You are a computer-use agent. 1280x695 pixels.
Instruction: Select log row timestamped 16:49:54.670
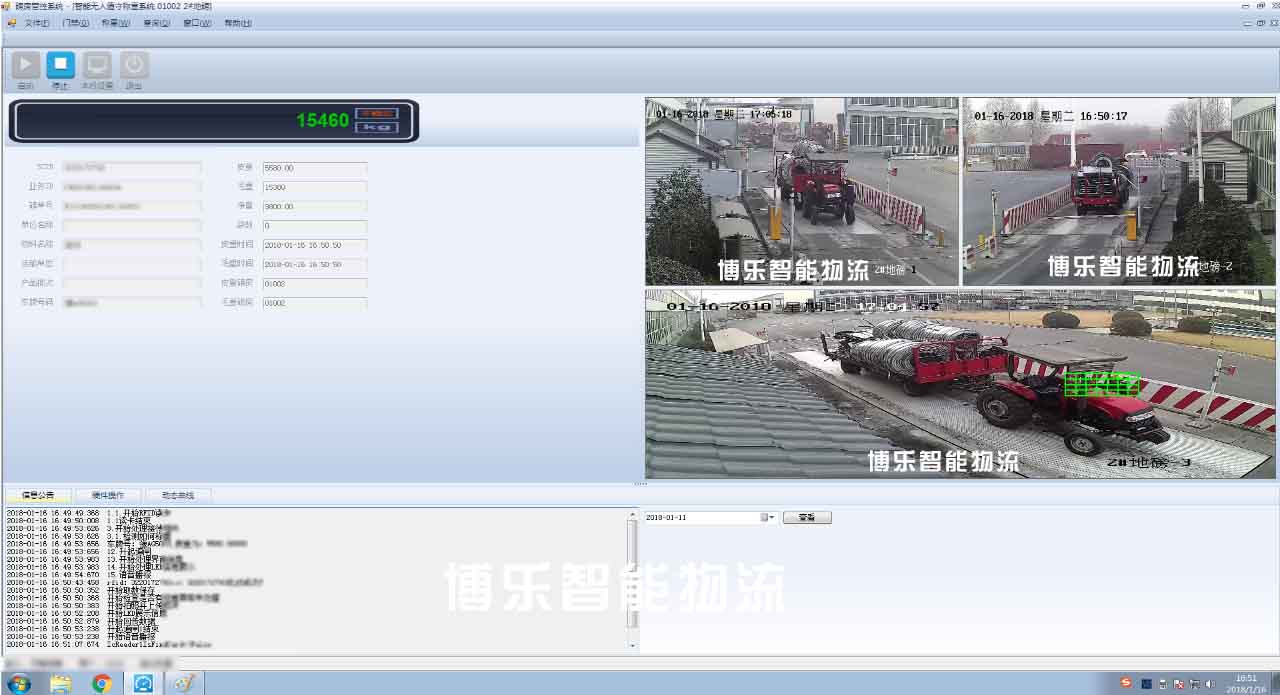[x=80, y=575]
